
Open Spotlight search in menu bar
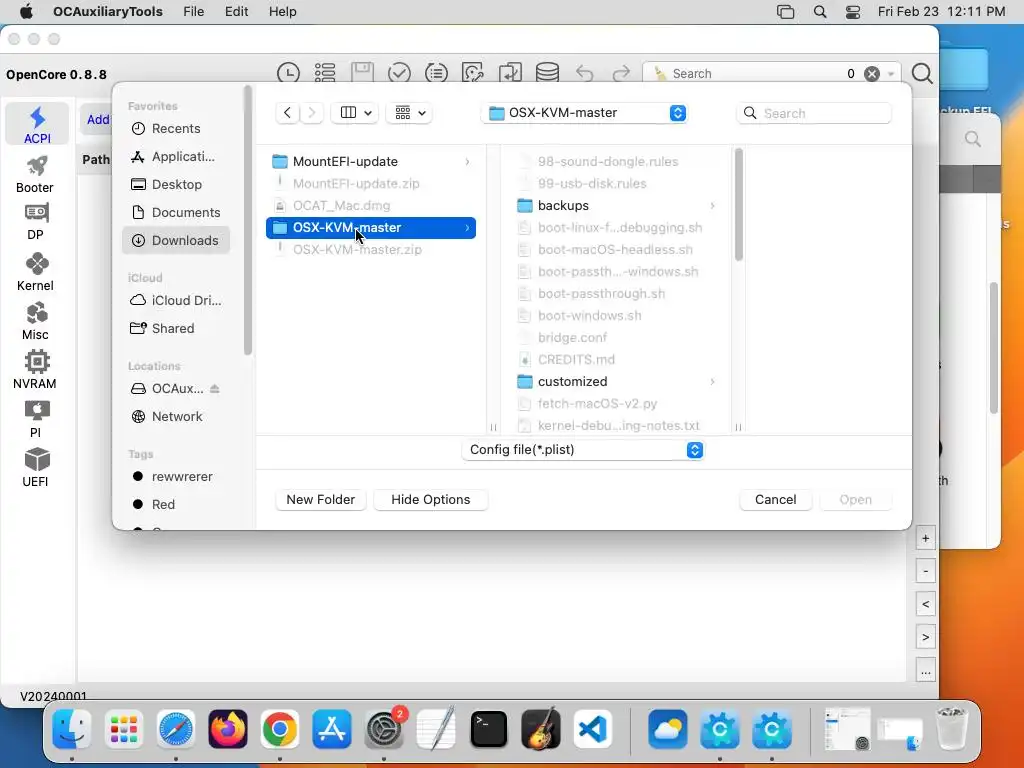[820, 12]
